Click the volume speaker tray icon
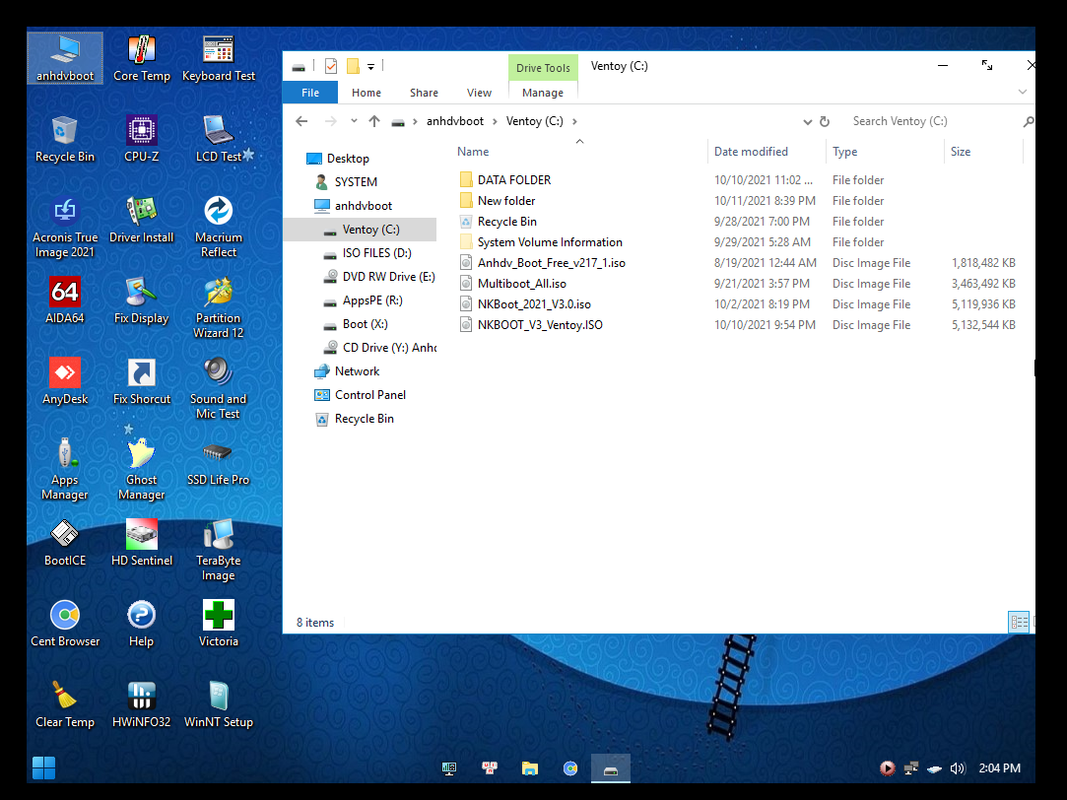 coord(957,768)
